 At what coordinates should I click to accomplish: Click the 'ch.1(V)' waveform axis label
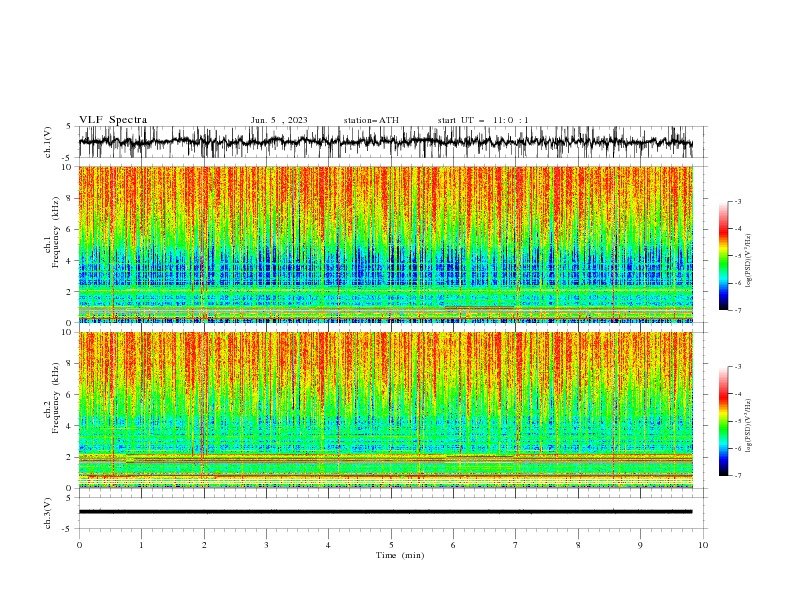click(48, 142)
